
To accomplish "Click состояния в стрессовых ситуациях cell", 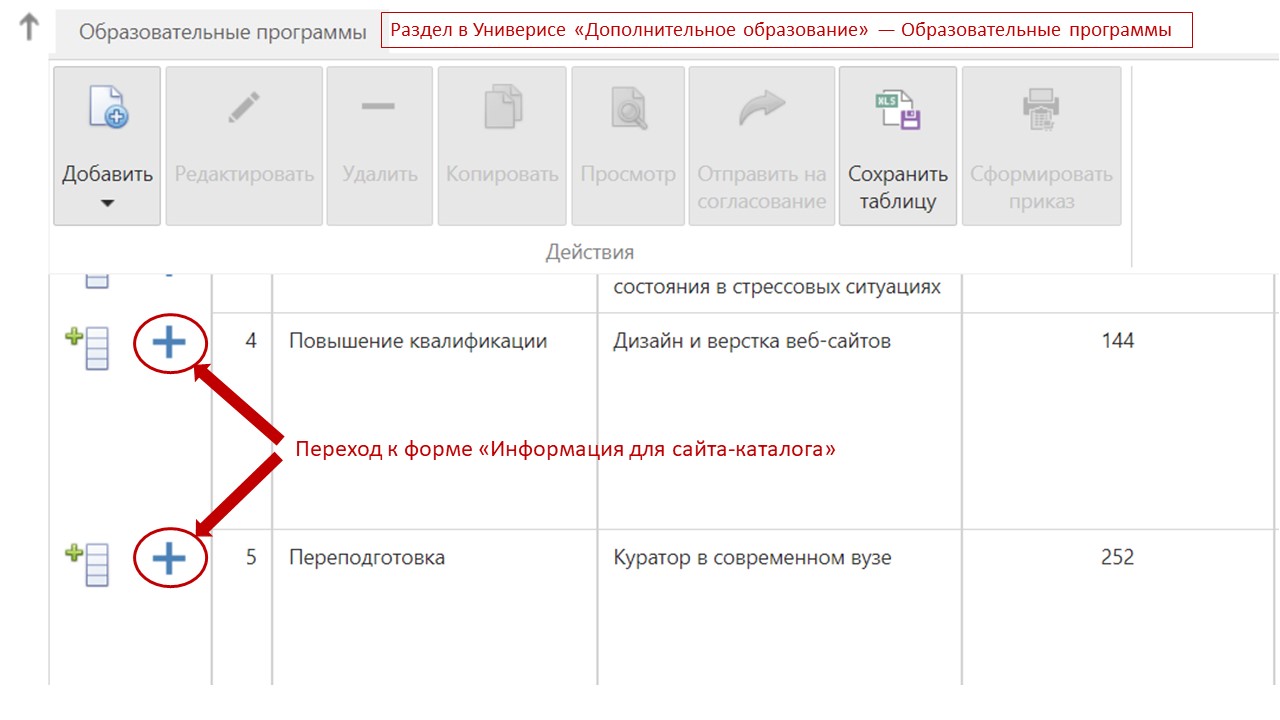I will [x=779, y=292].
